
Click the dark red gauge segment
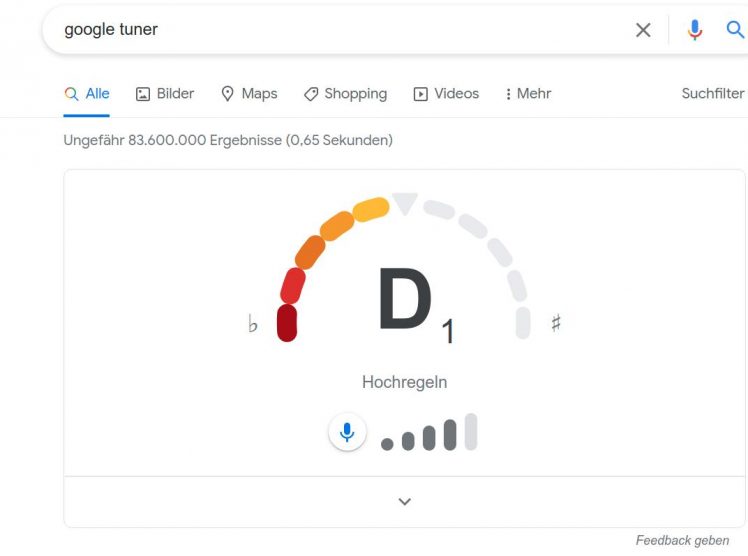[x=287, y=323]
